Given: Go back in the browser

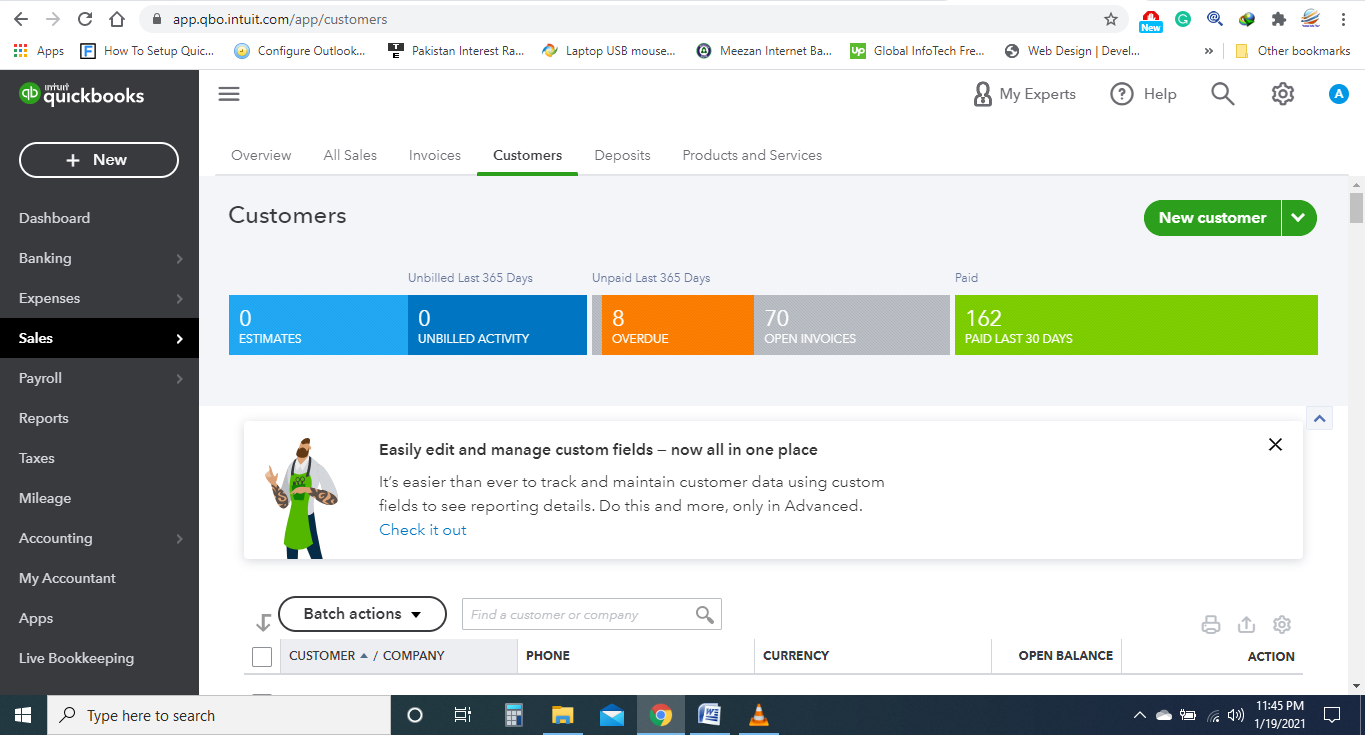Looking at the screenshot, I should tap(21, 19).
